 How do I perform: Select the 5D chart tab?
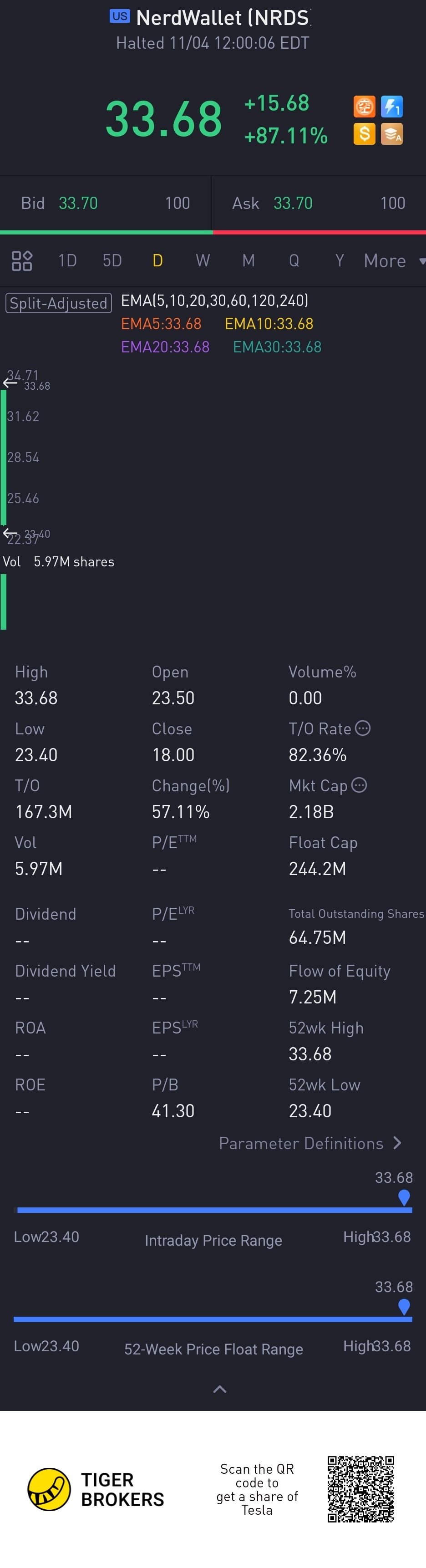(112, 261)
